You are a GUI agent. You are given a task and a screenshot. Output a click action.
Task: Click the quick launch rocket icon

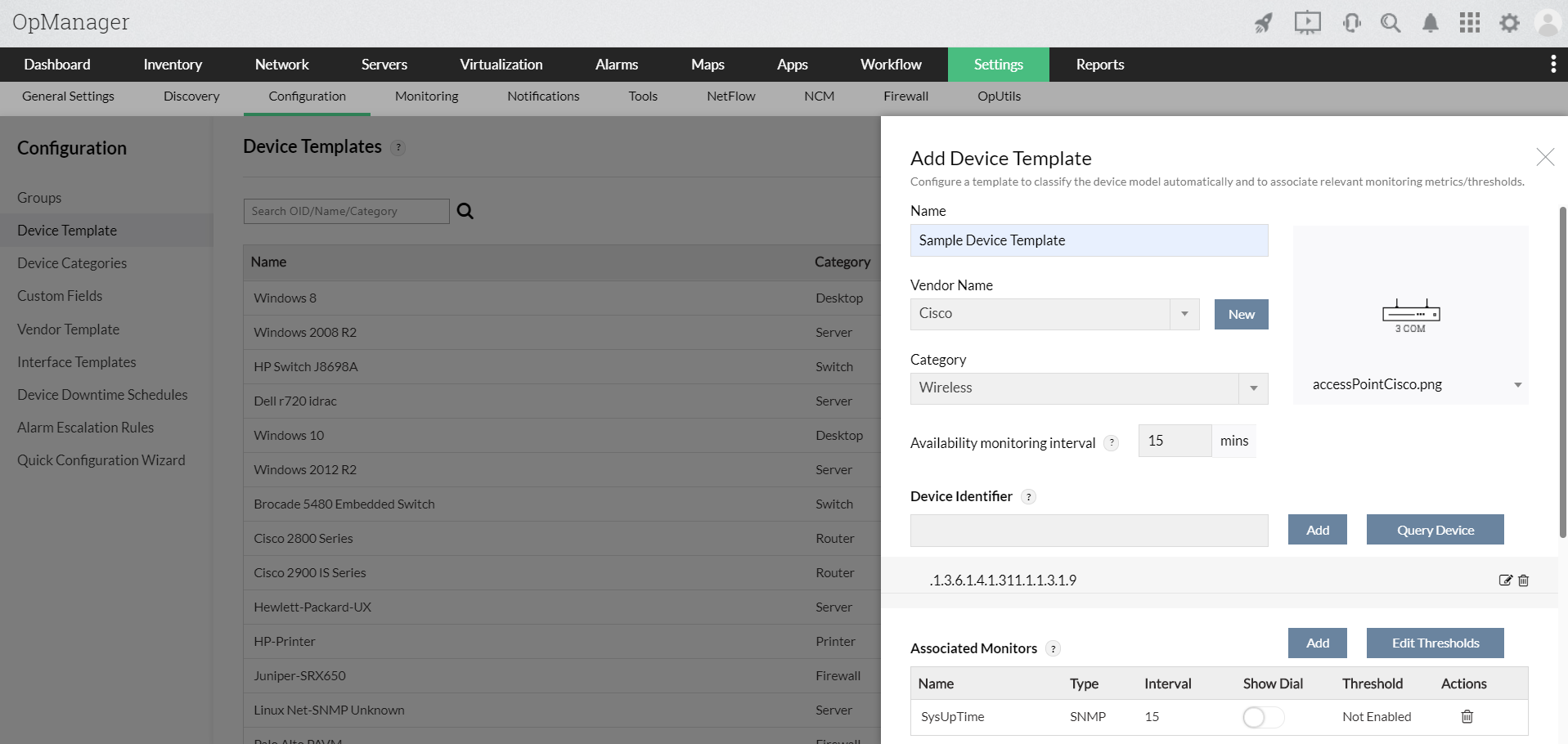coord(1263,22)
